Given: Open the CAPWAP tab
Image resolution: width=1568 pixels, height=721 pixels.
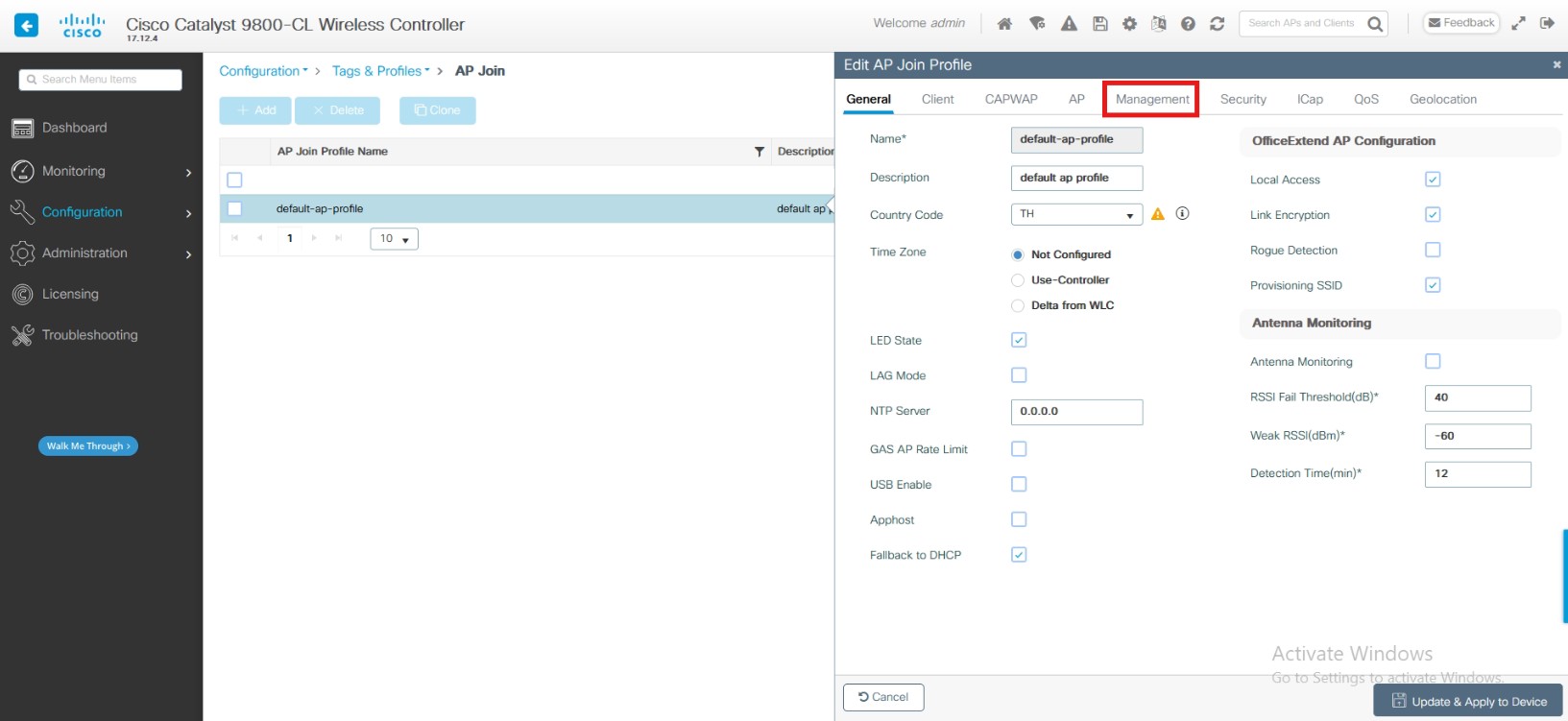Looking at the screenshot, I should coord(1010,99).
